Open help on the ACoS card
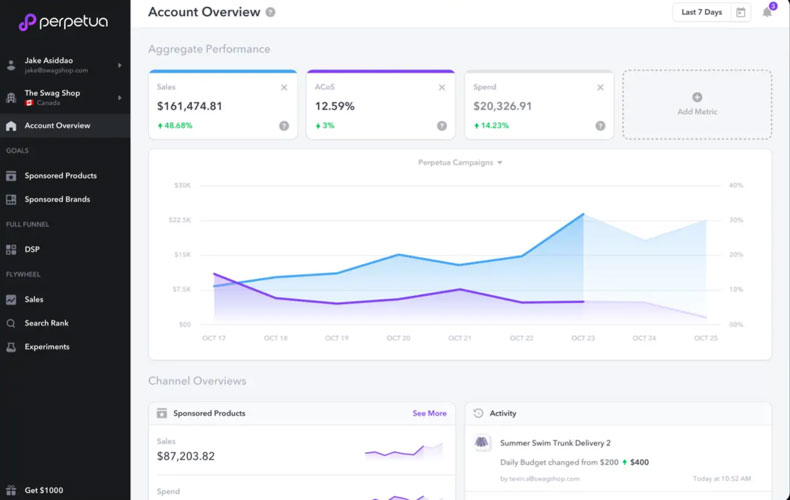This screenshot has width=790, height=500. click(x=442, y=126)
